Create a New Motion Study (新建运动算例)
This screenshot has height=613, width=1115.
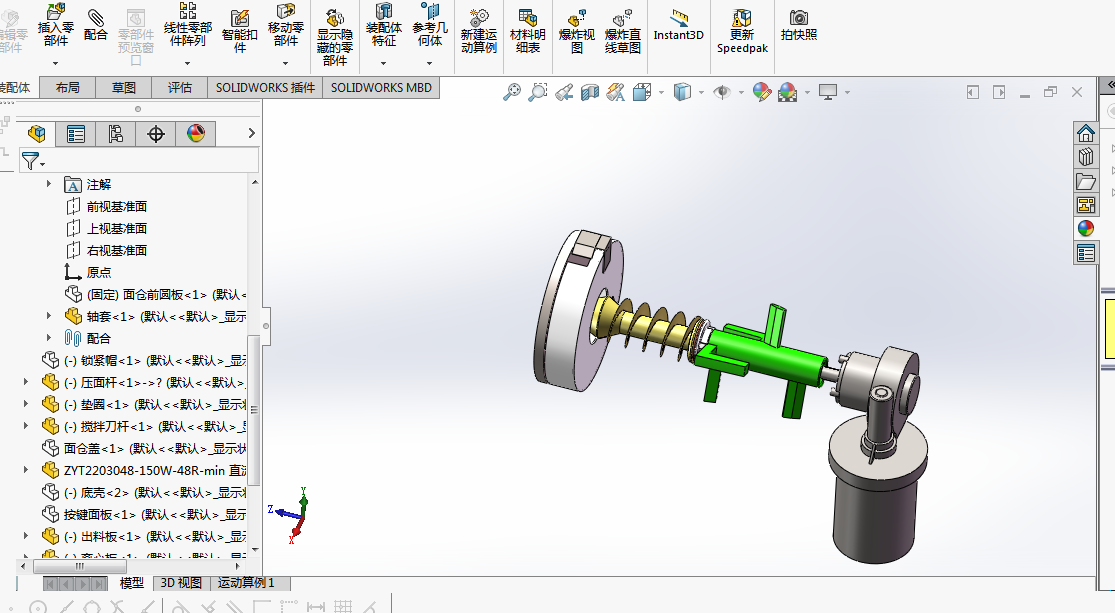click(479, 31)
